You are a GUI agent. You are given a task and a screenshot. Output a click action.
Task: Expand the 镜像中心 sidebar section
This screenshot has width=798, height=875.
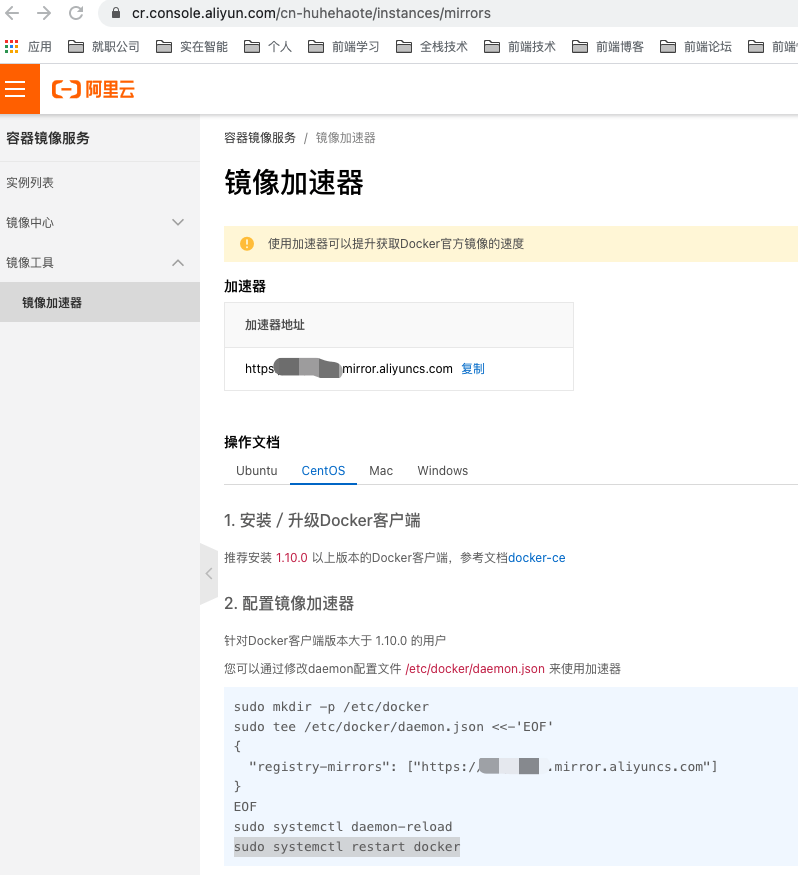[99, 223]
